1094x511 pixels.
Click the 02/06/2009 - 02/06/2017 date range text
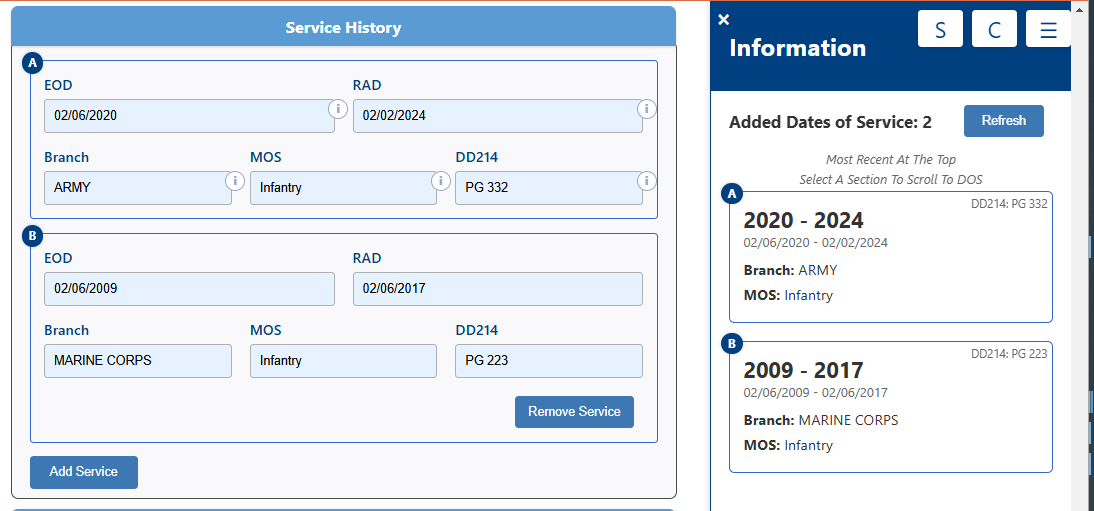tap(816, 392)
